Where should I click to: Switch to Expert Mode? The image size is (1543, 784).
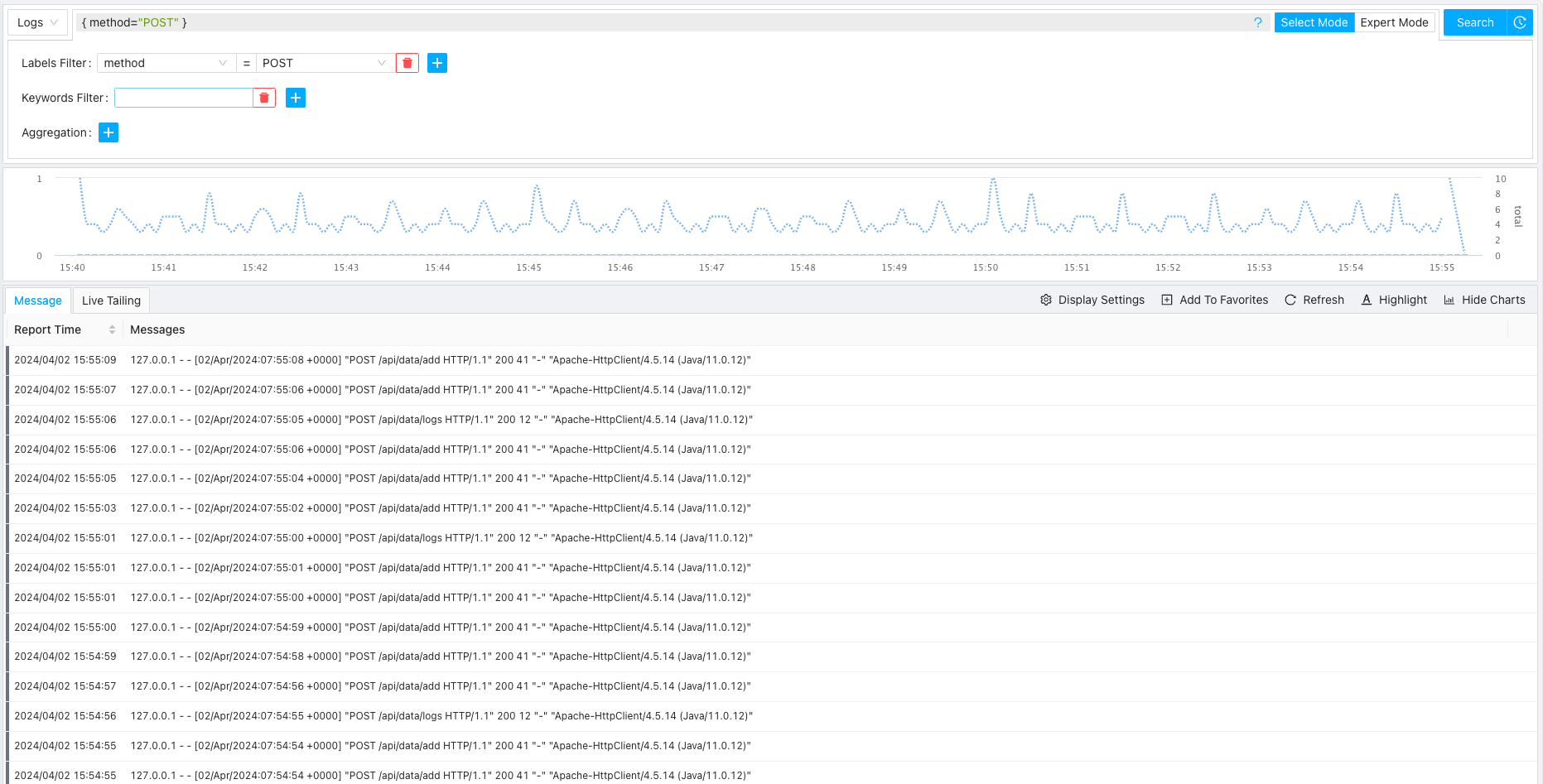pos(1394,22)
